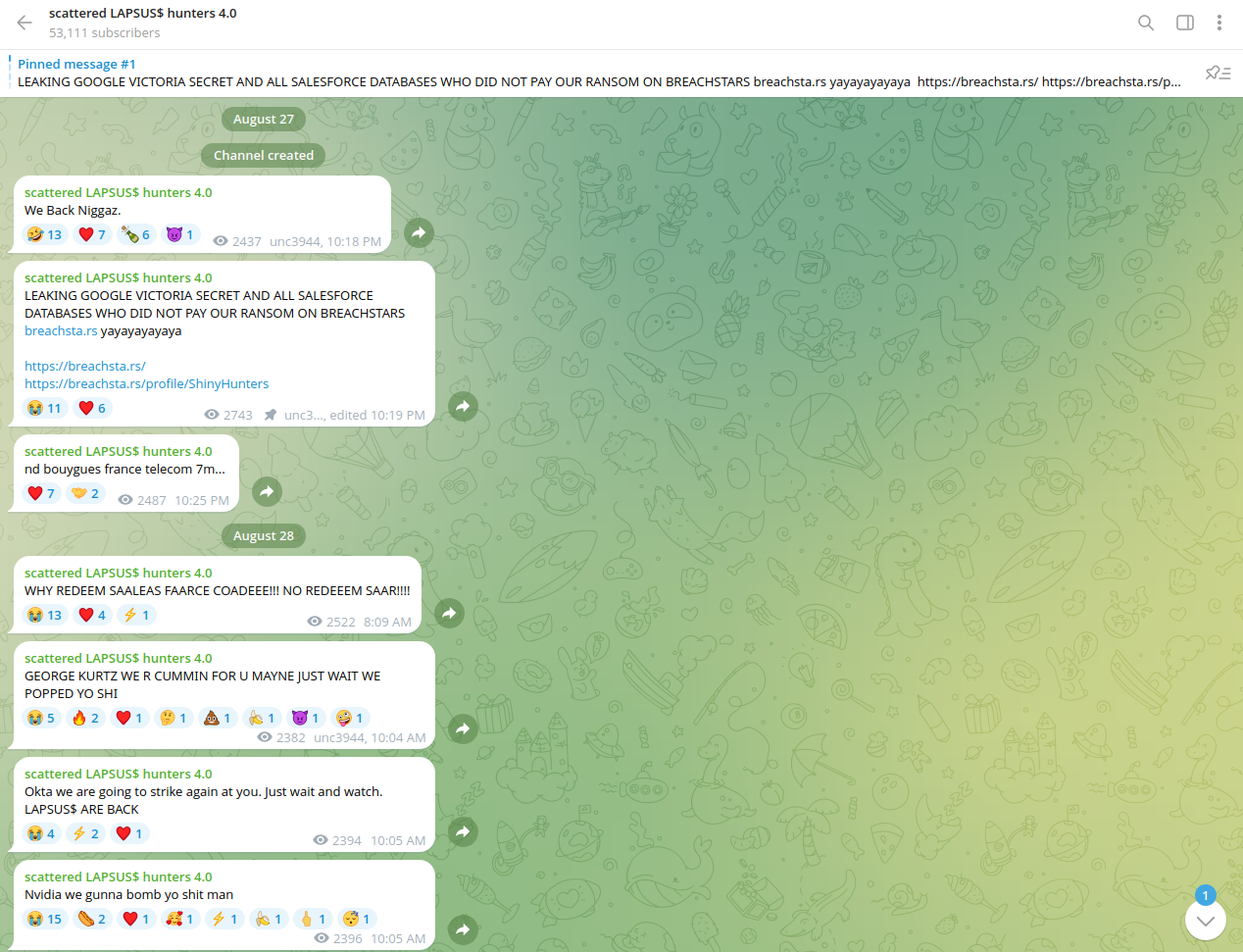Viewport: 1243px width, 952px height.
Task: Toggle heart reaction (6) on LEAKING GOOGLE message
Action: click(92, 408)
